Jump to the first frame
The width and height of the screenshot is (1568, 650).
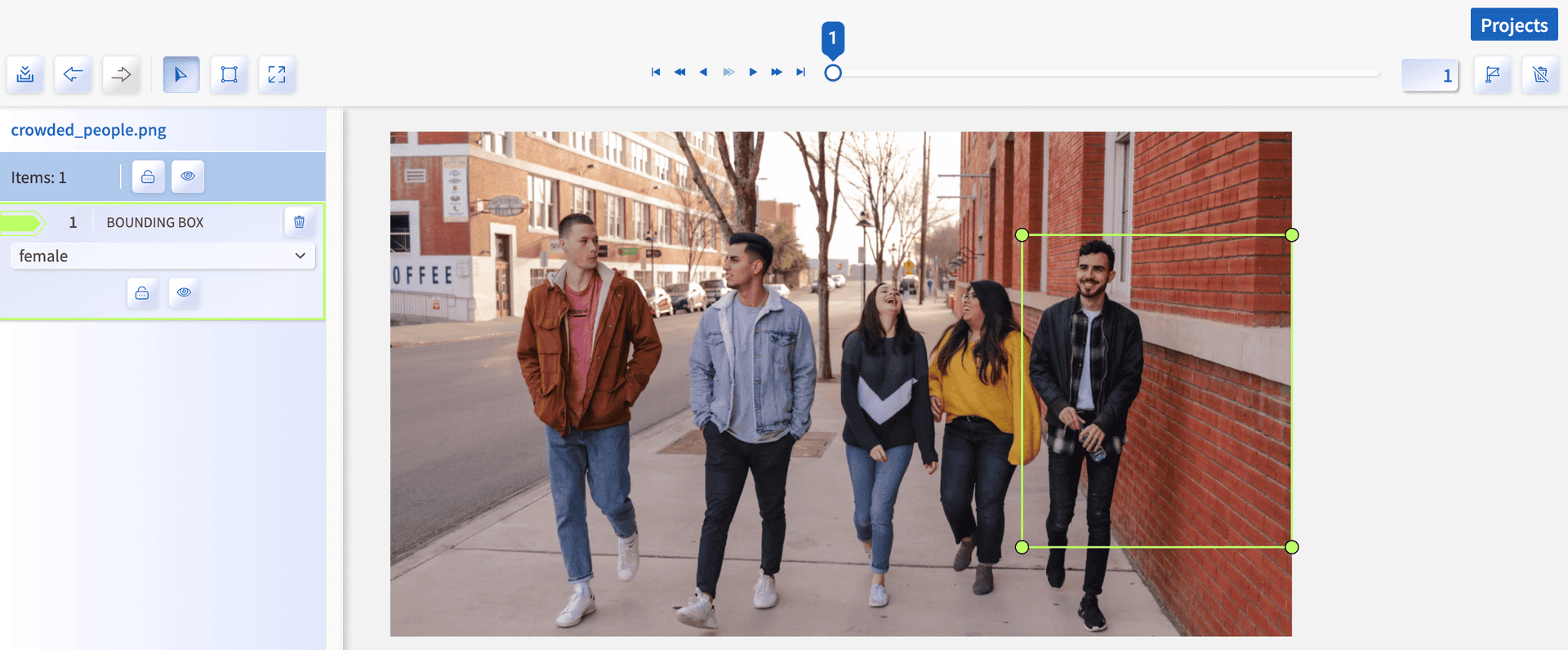tap(655, 72)
